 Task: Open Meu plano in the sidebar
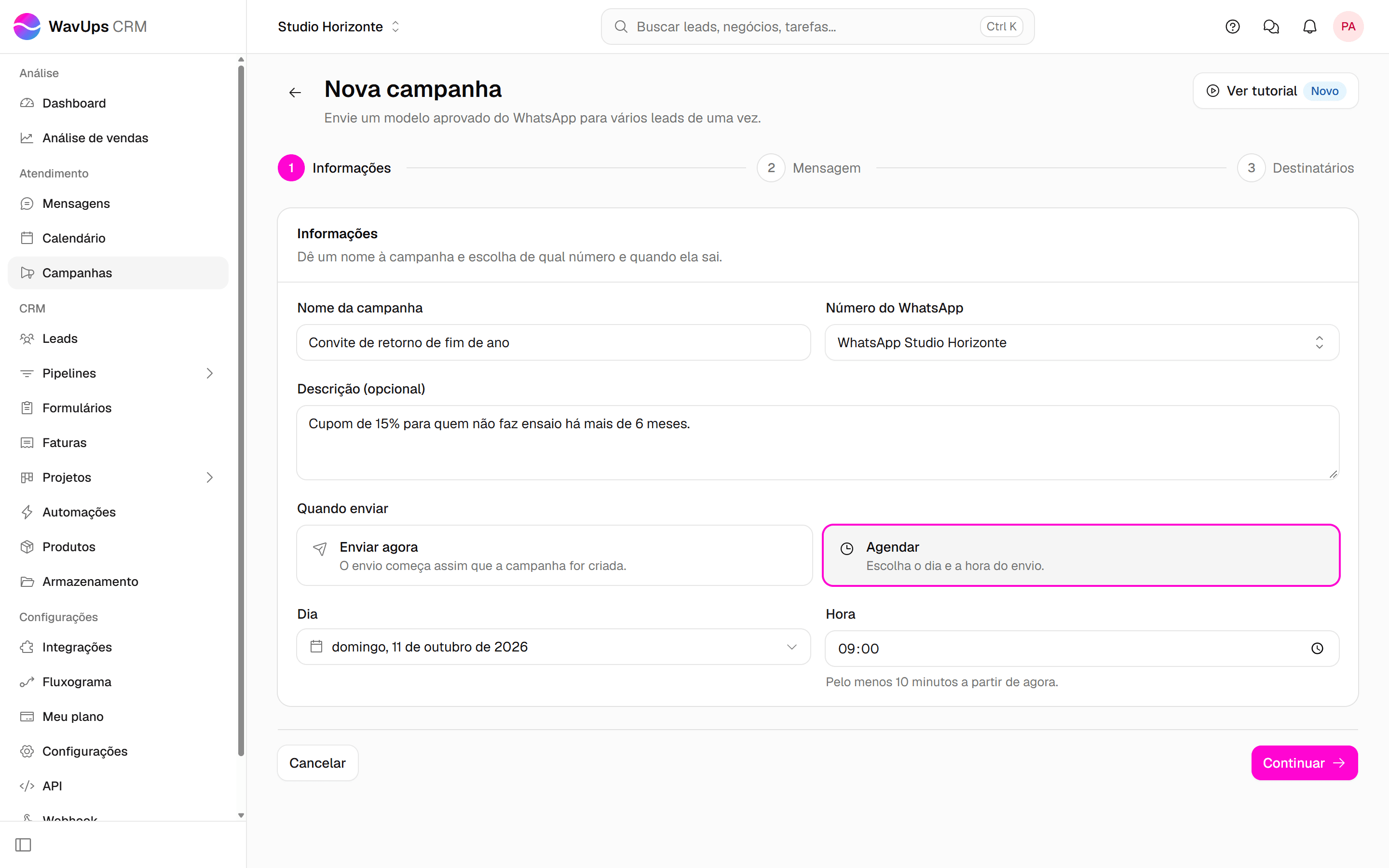click(x=118, y=717)
